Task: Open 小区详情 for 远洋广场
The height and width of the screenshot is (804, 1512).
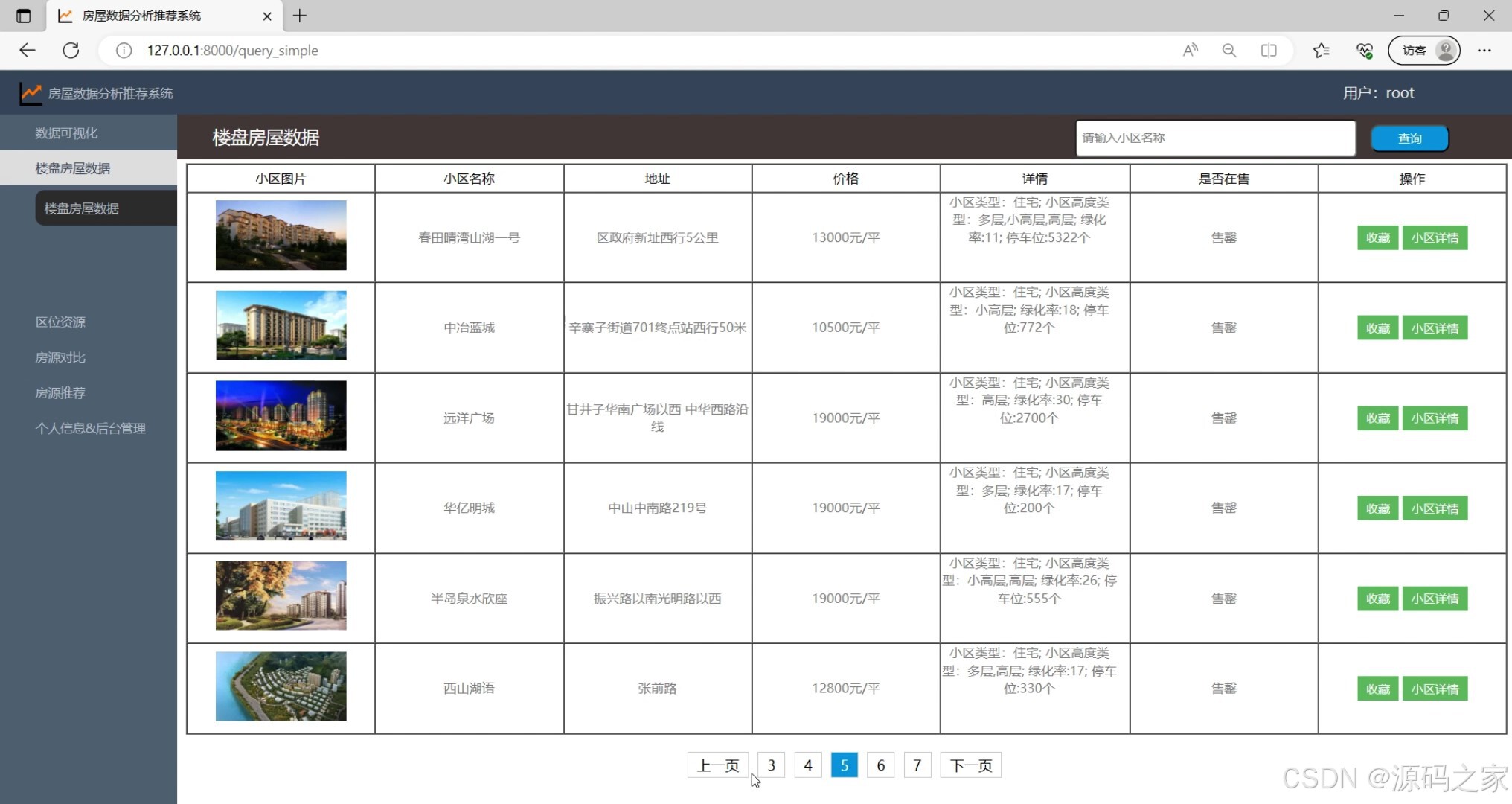Action: (x=1434, y=418)
